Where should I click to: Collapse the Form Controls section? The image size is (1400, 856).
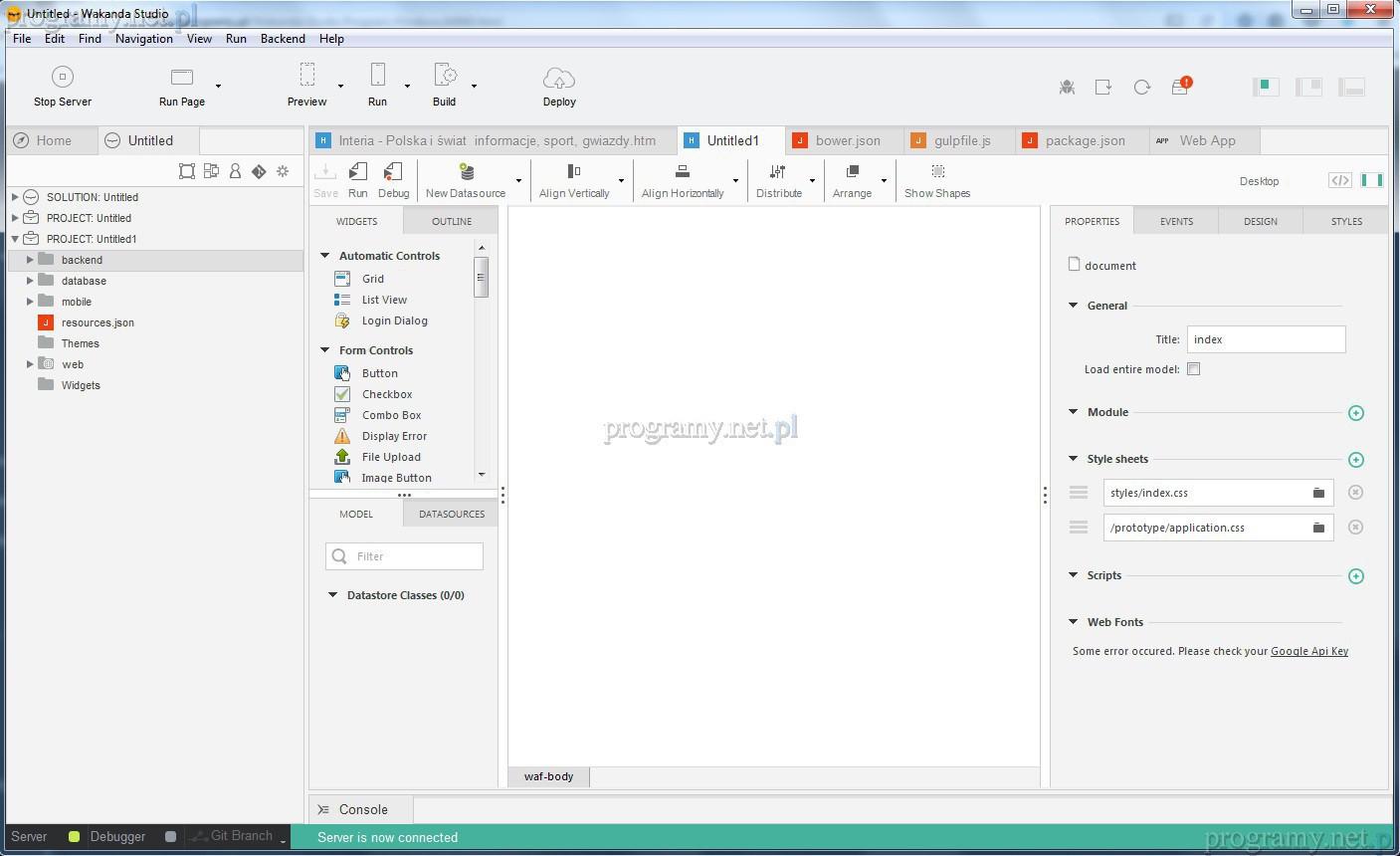tap(324, 350)
